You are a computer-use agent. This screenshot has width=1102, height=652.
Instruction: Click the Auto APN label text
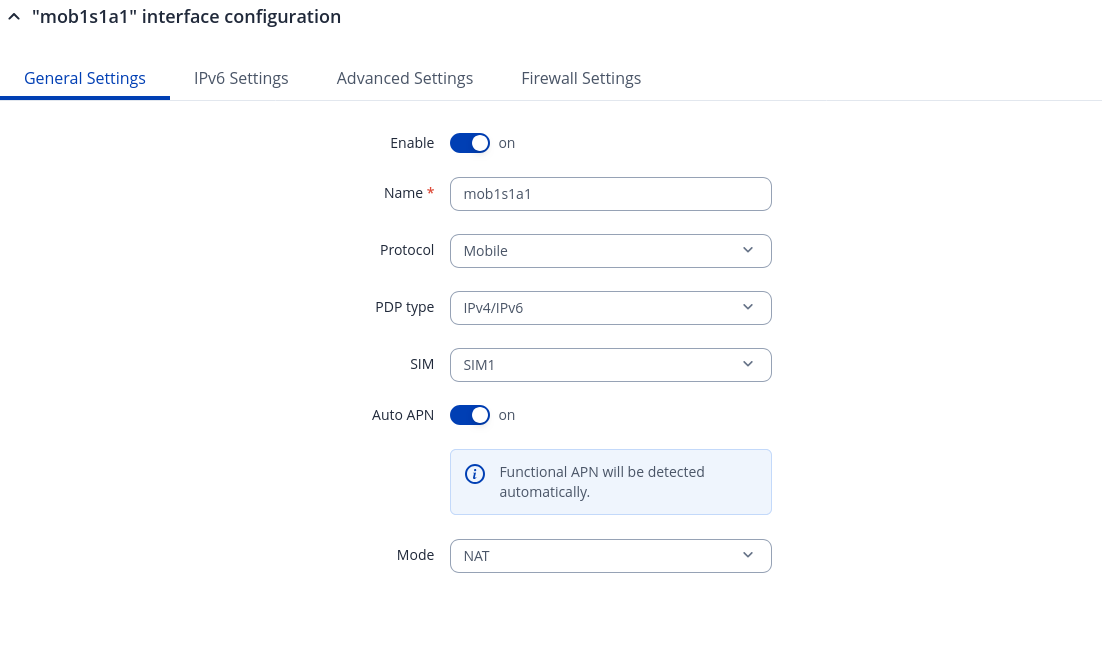tap(402, 415)
